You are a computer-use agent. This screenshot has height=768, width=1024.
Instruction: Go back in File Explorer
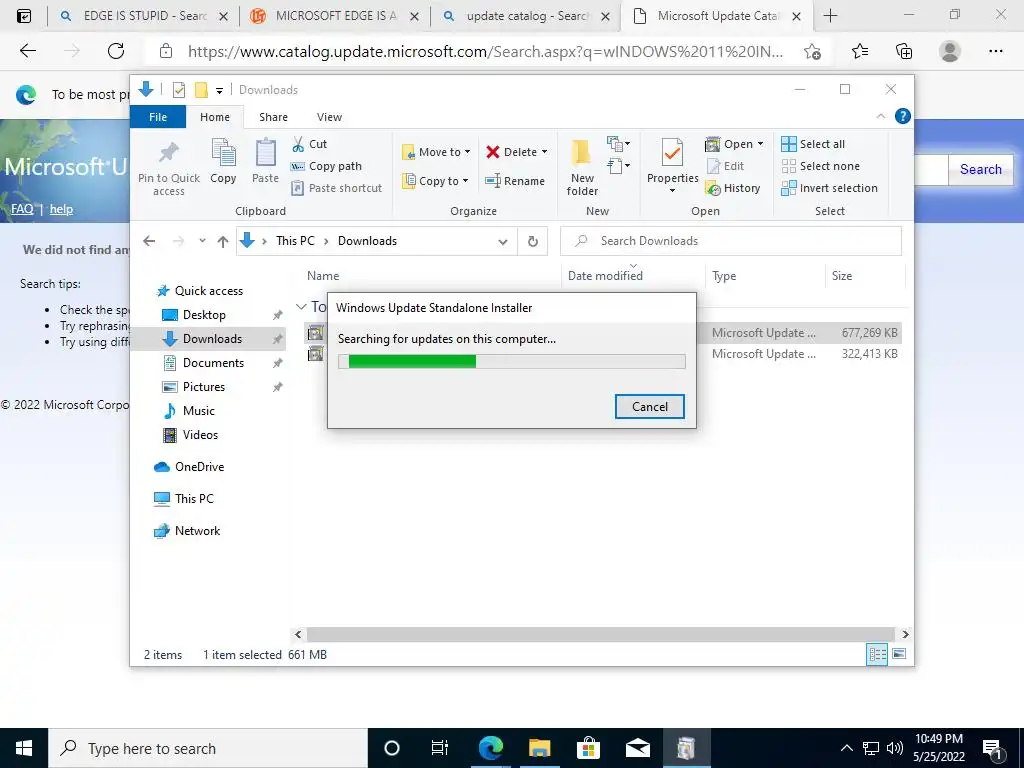(x=149, y=241)
